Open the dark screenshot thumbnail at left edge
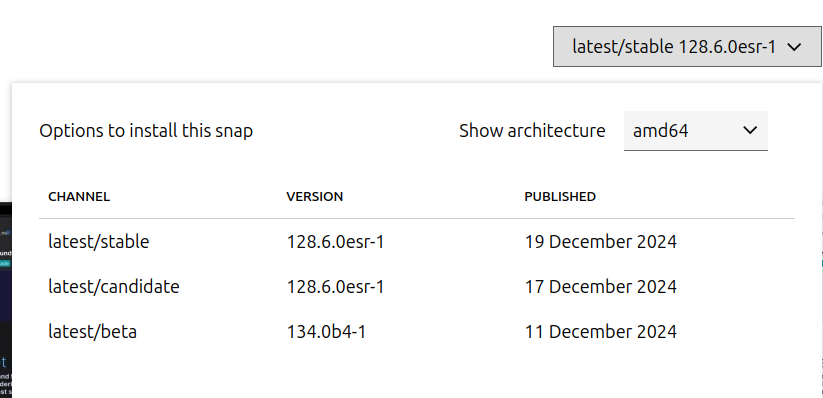This screenshot has width=823, height=398. pos(6,299)
